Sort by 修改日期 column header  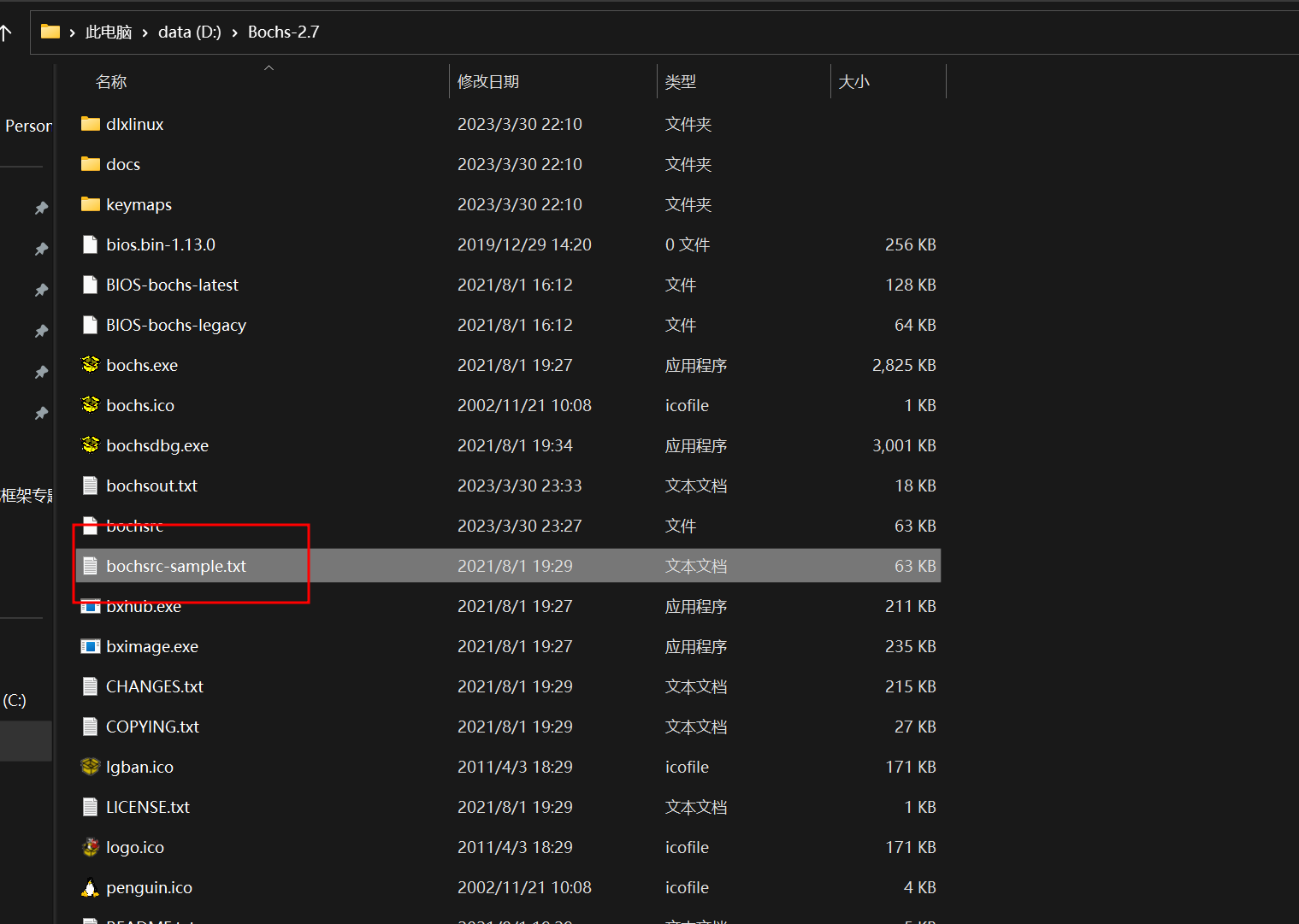[x=488, y=81]
